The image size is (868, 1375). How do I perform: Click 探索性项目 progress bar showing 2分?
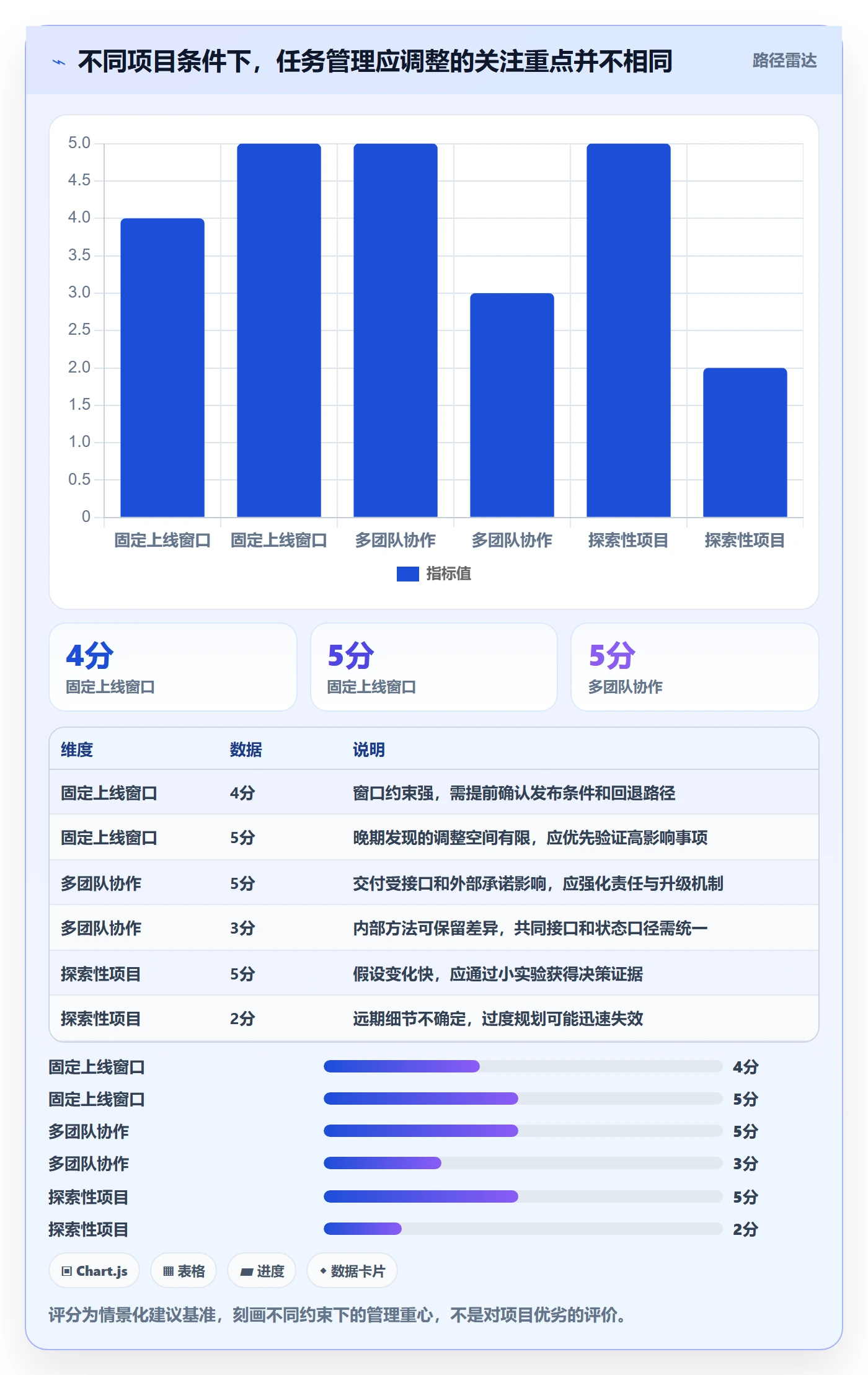click(x=523, y=1229)
